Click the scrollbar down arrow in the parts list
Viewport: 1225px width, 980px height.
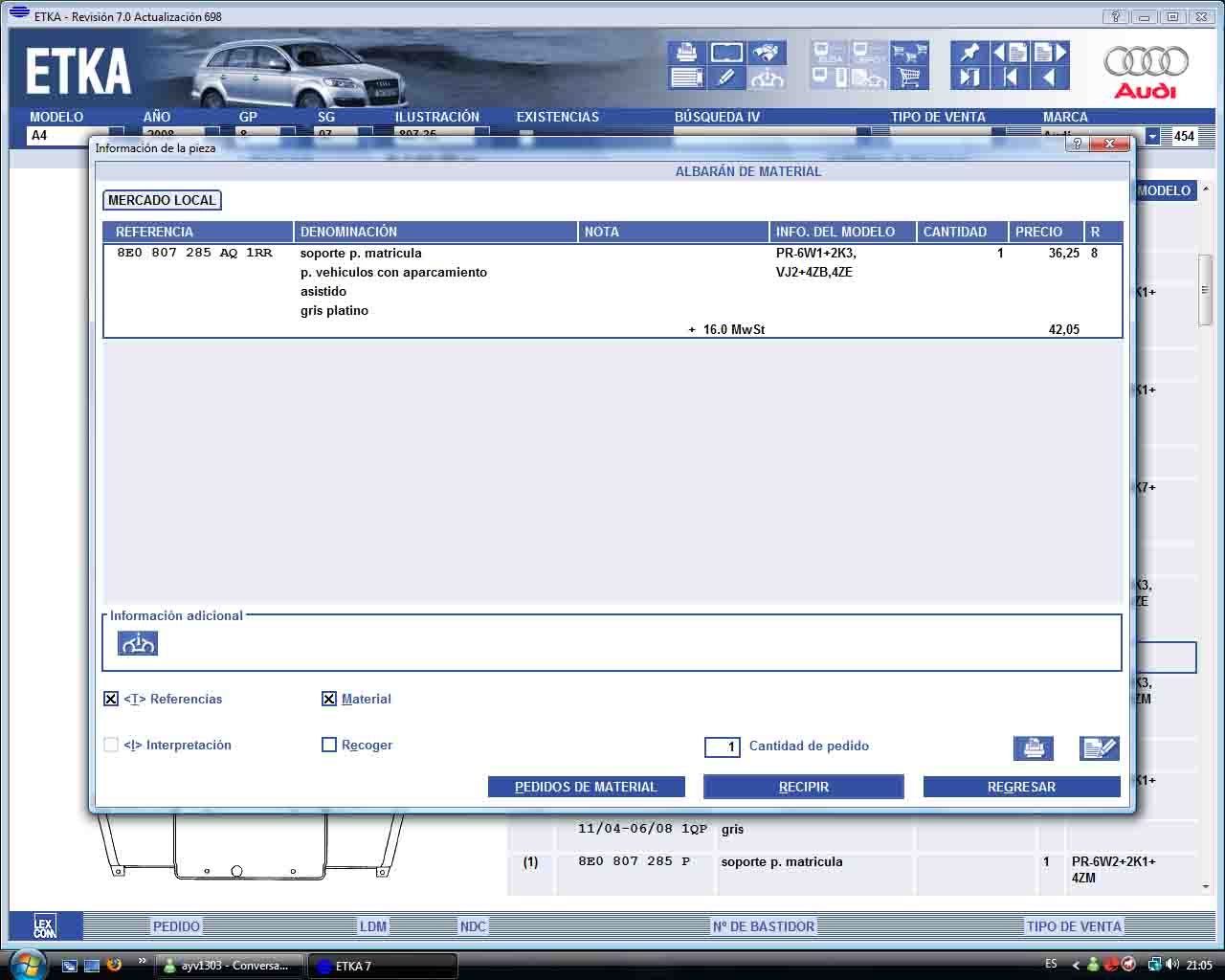pyautogui.click(x=1205, y=887)
